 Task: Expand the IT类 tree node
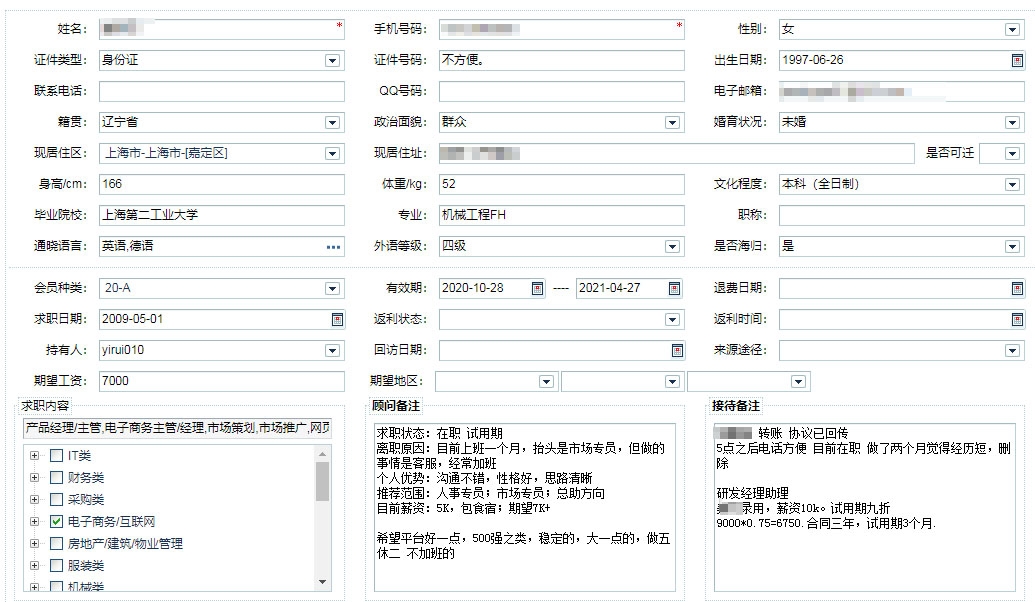coord(34,455)
